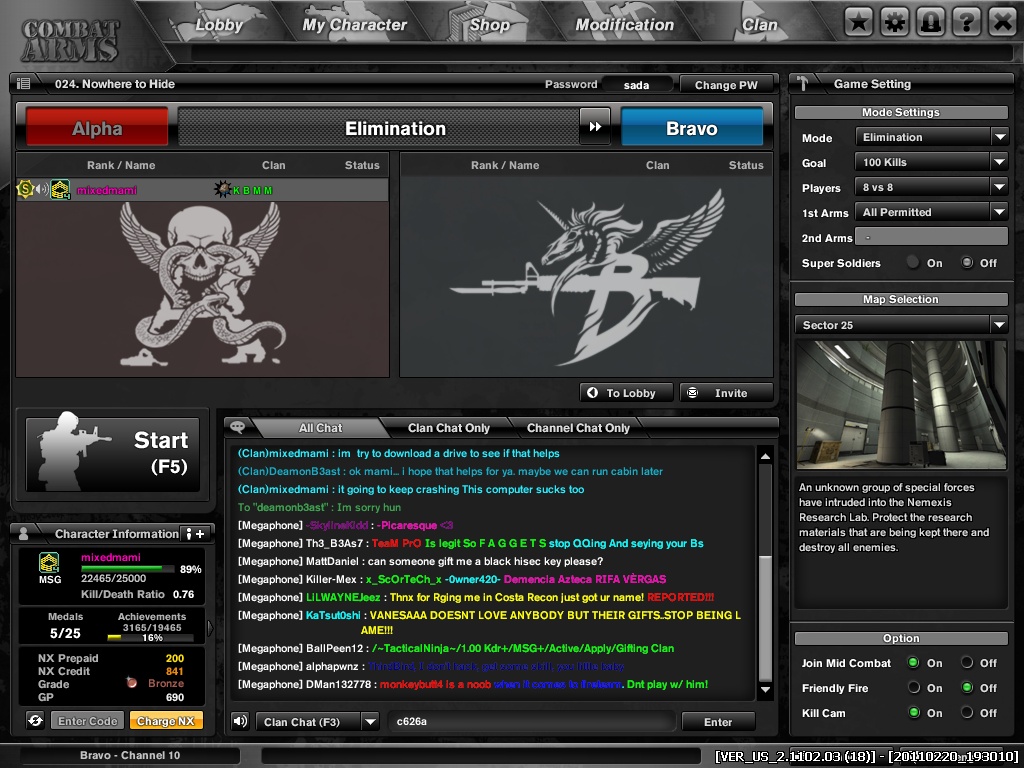1024x768 pixels.
Task: Turn Super Soldiers On
Action: click(913, 263)
